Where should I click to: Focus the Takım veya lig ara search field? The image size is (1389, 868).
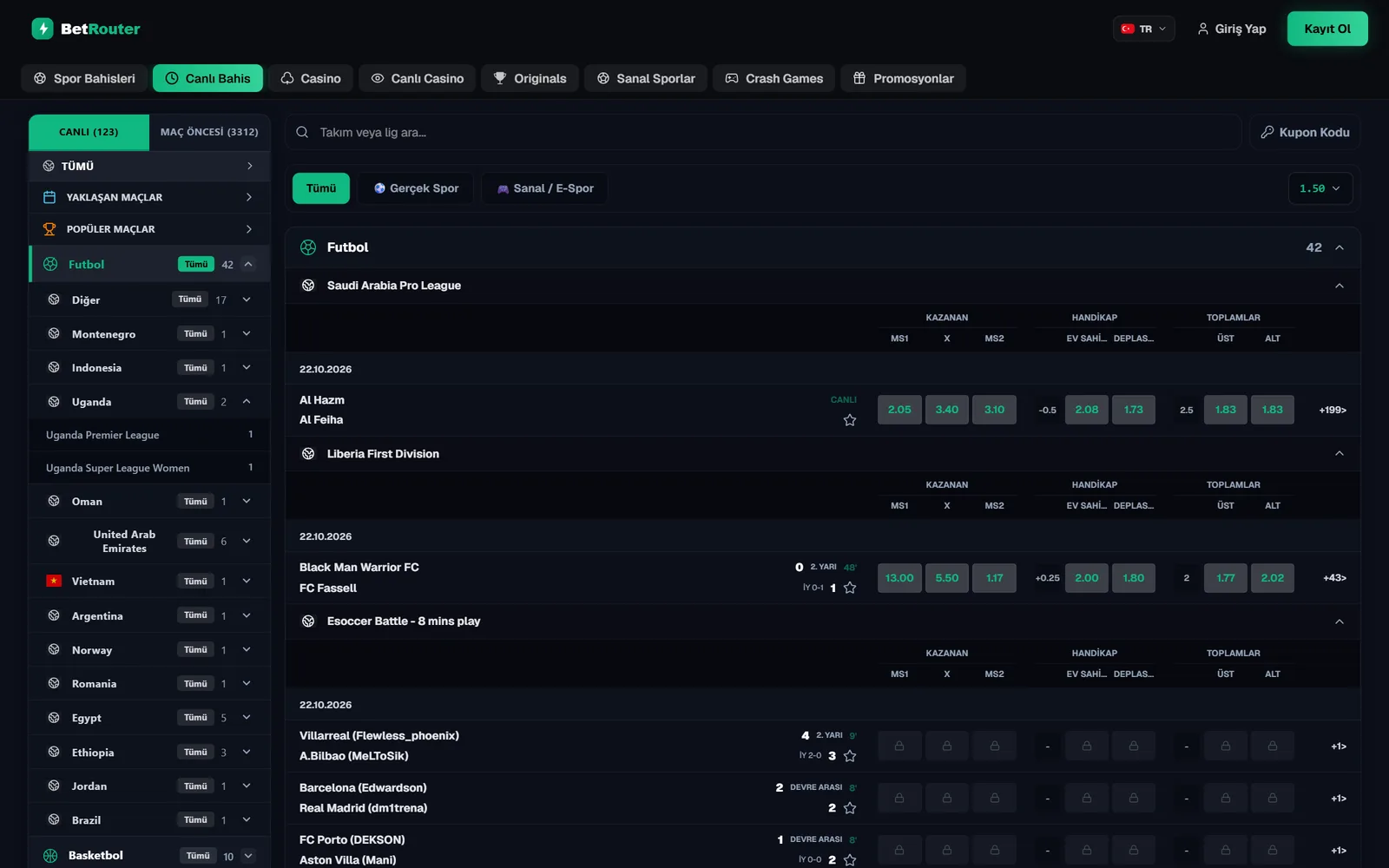763,132
